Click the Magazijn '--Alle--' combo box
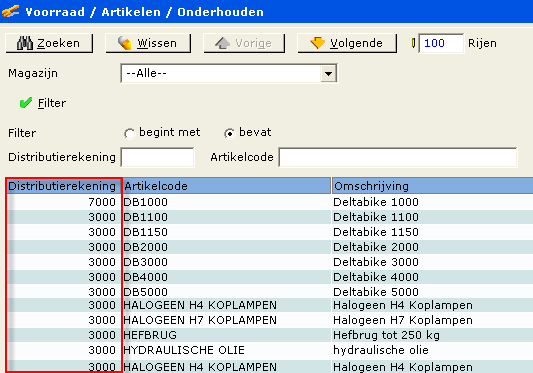The image size is (533, 373). point(229,73)
